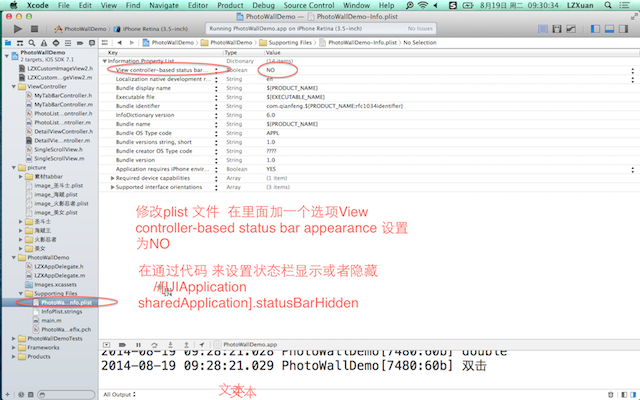Select the Bundle identifier row
The height and width of the screenshot is (400, 640).
coord(369,106)
